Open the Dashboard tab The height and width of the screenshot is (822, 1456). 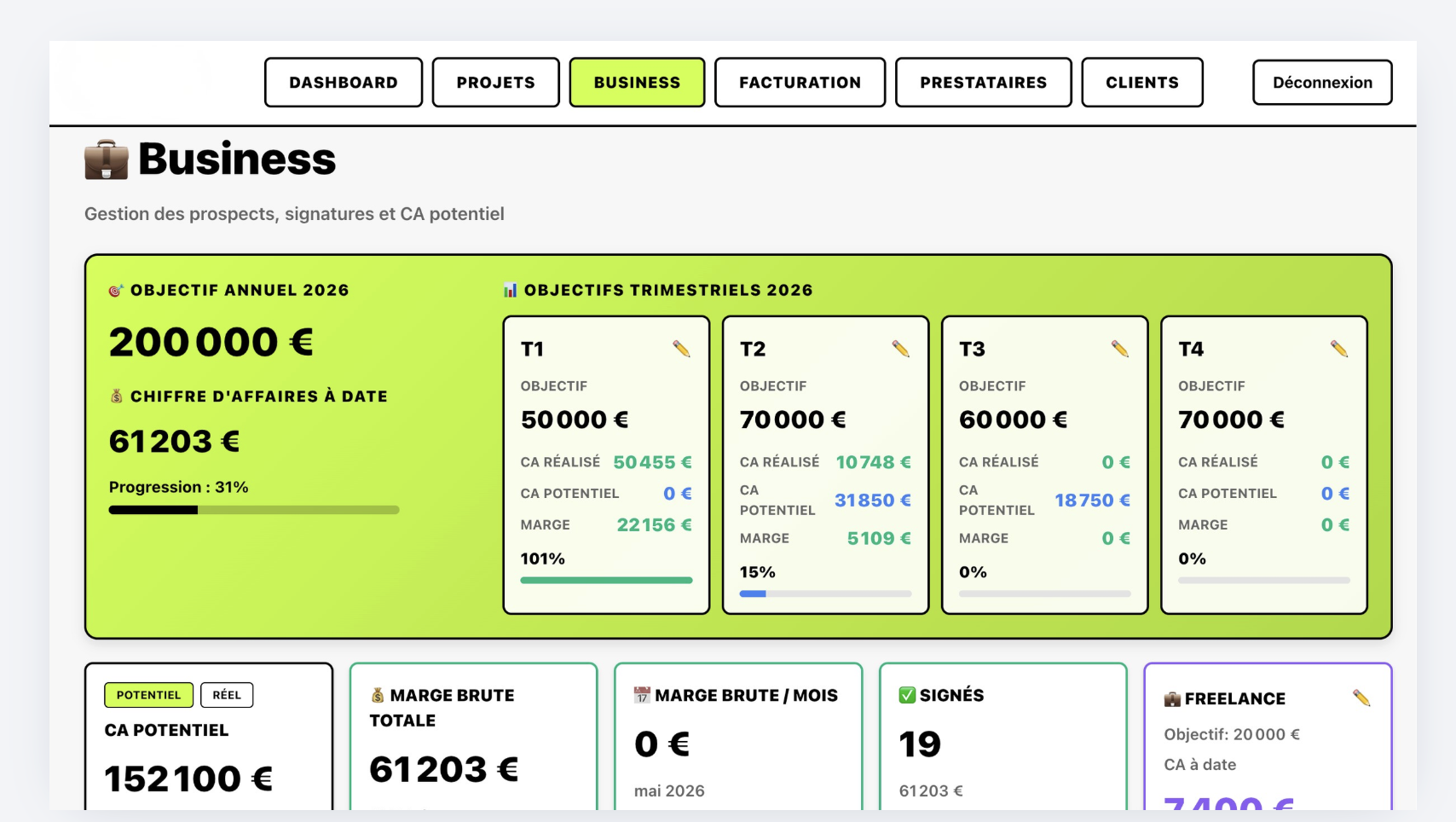tap(344, 83)
